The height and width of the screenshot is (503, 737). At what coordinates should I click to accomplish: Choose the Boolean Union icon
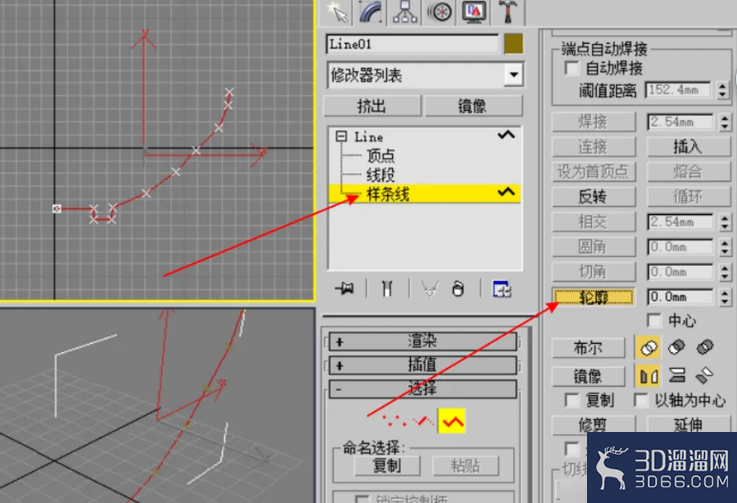click(x=648, y=347)
